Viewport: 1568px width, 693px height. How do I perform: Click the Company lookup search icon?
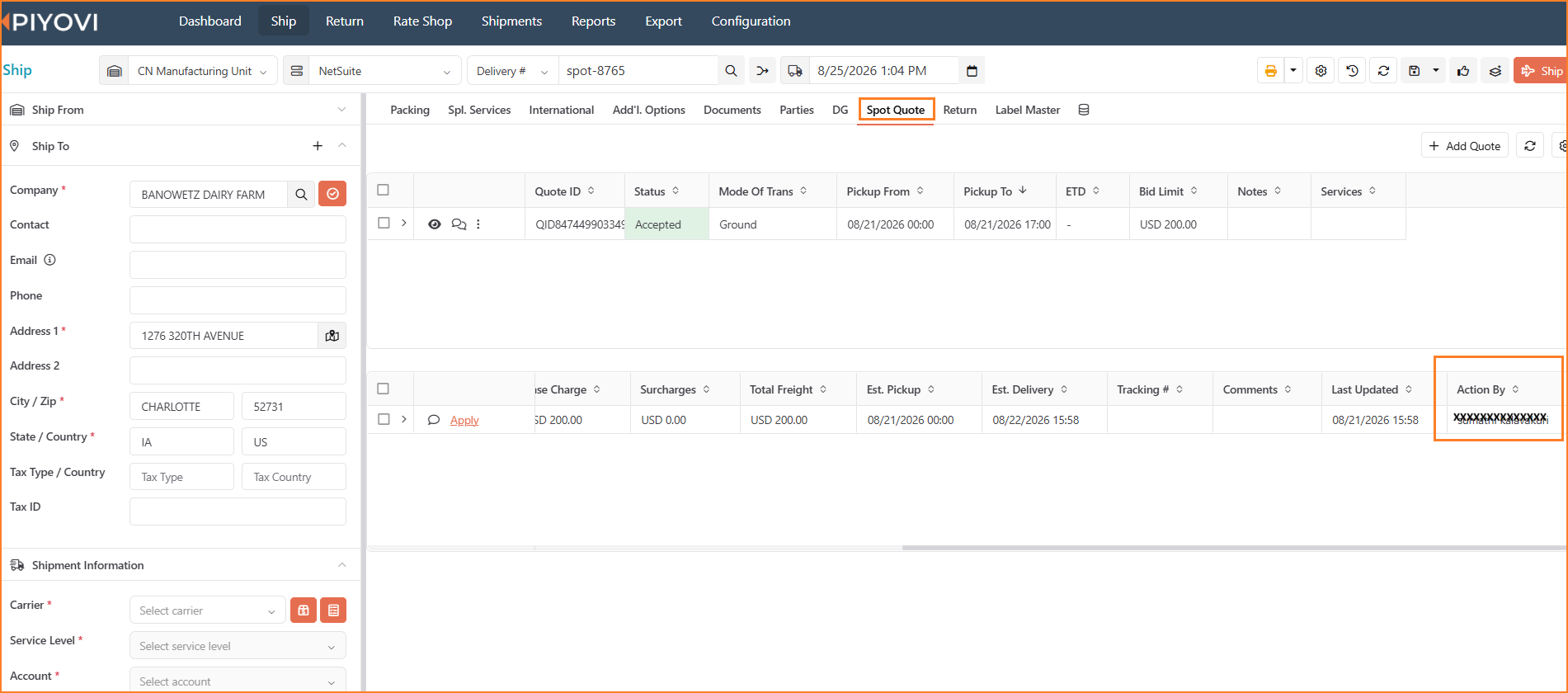(x=301, y=195)
